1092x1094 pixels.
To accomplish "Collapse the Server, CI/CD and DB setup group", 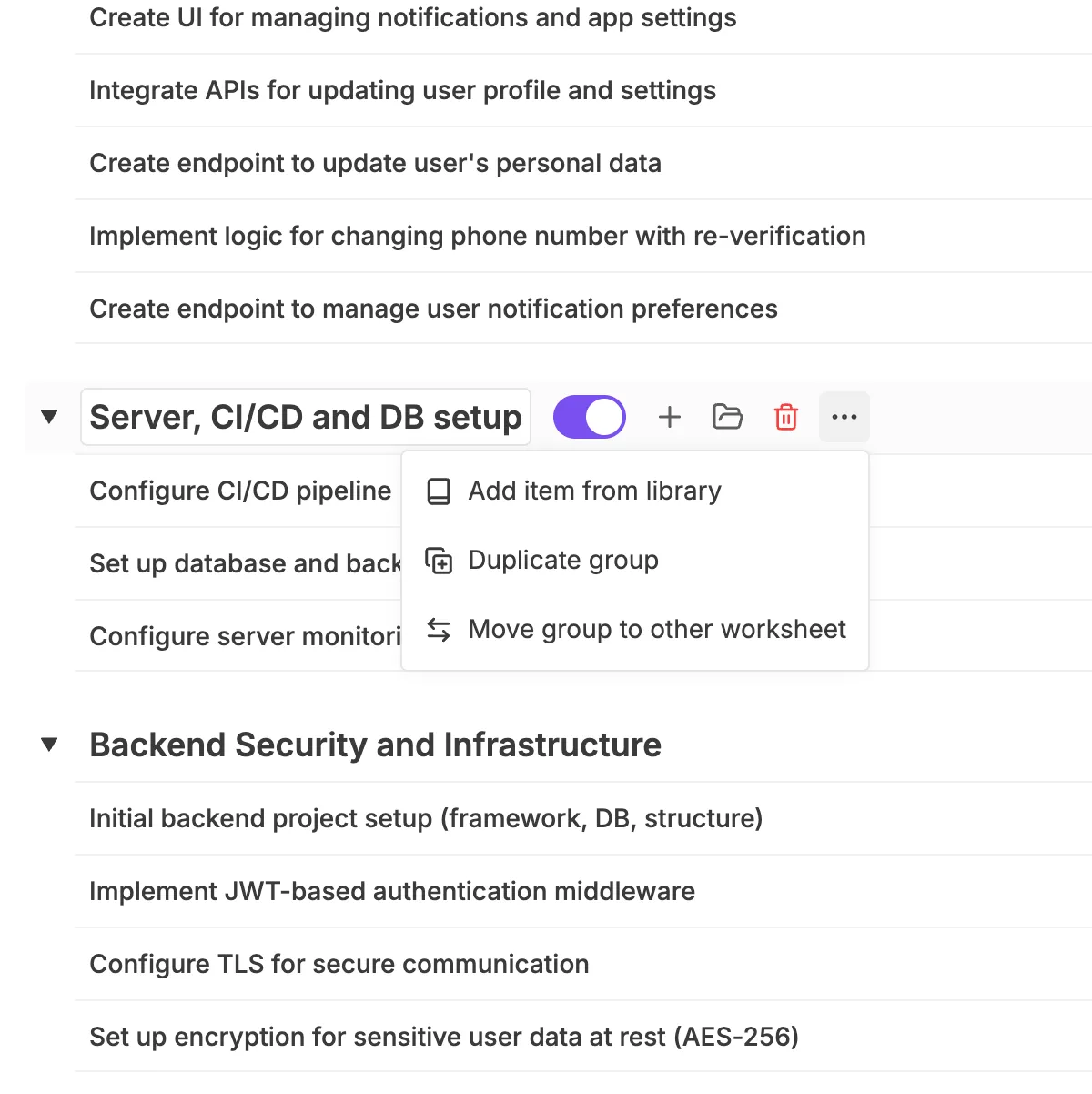I will [x=49, y=417].
